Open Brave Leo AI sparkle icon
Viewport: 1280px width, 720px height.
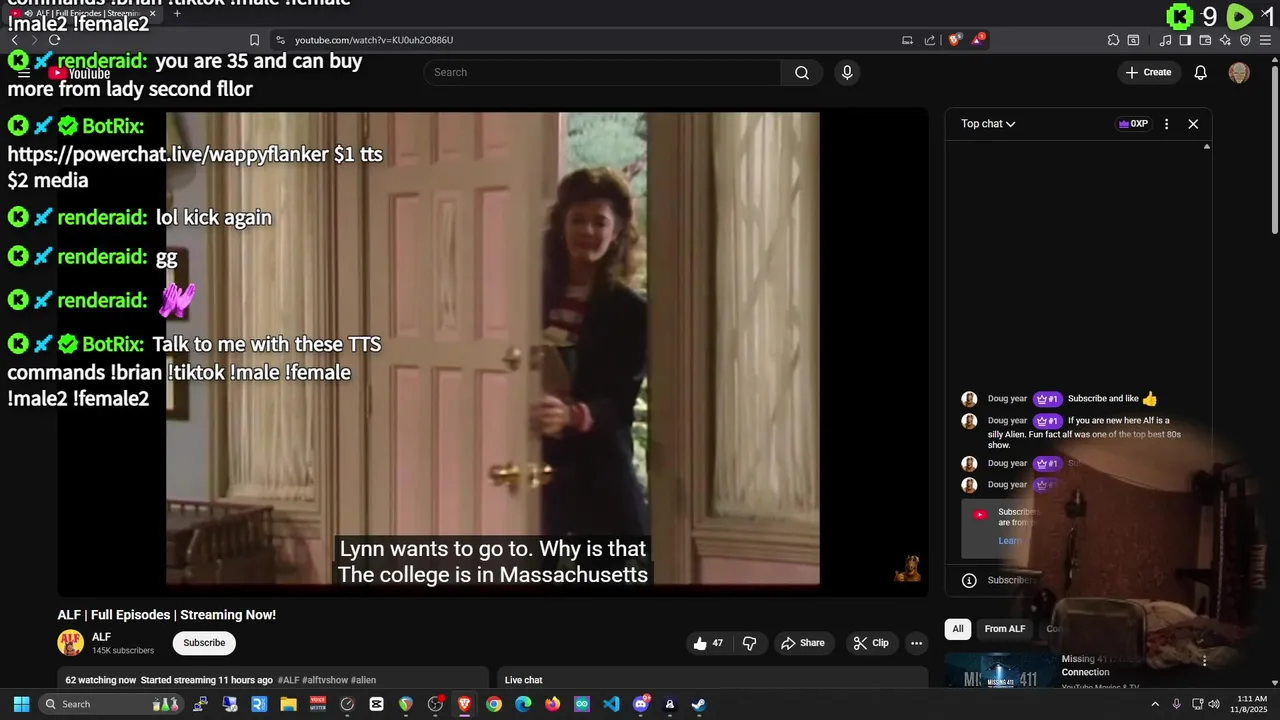[x=1225, y=40]
